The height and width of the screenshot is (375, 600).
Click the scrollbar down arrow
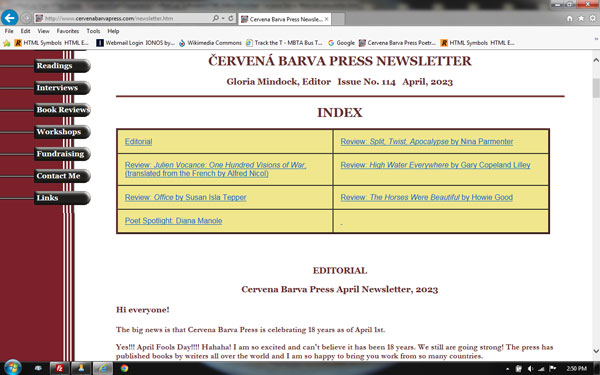coord(596,351)
